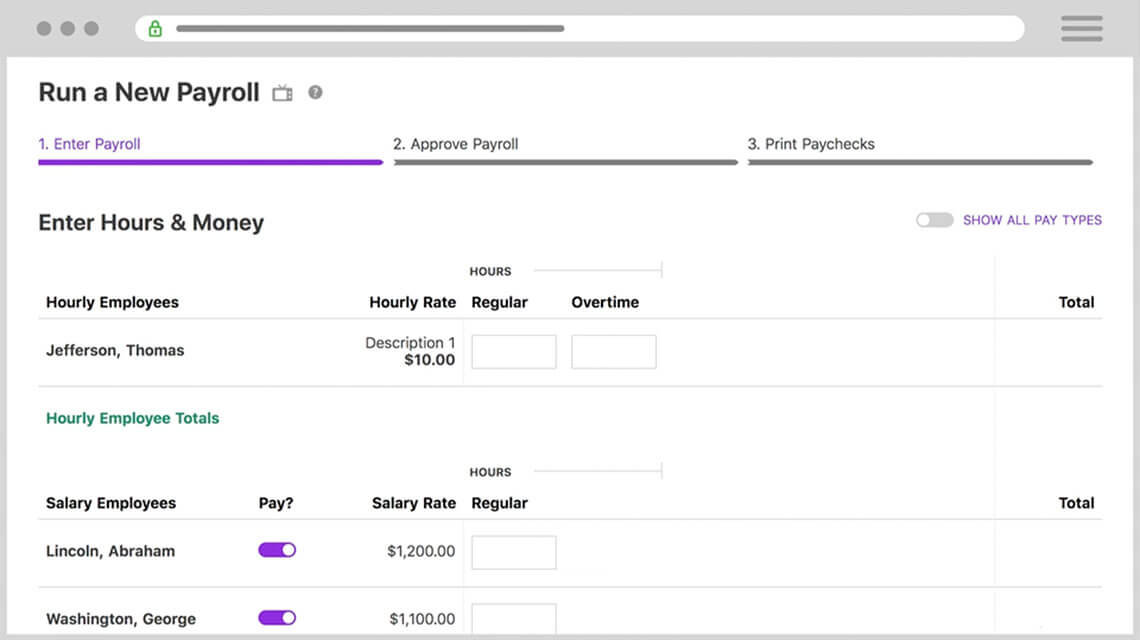This screenshot has width=1140, height=640.
Task: Click Jefferson's Regular hours field
Action: coord(513,351)
